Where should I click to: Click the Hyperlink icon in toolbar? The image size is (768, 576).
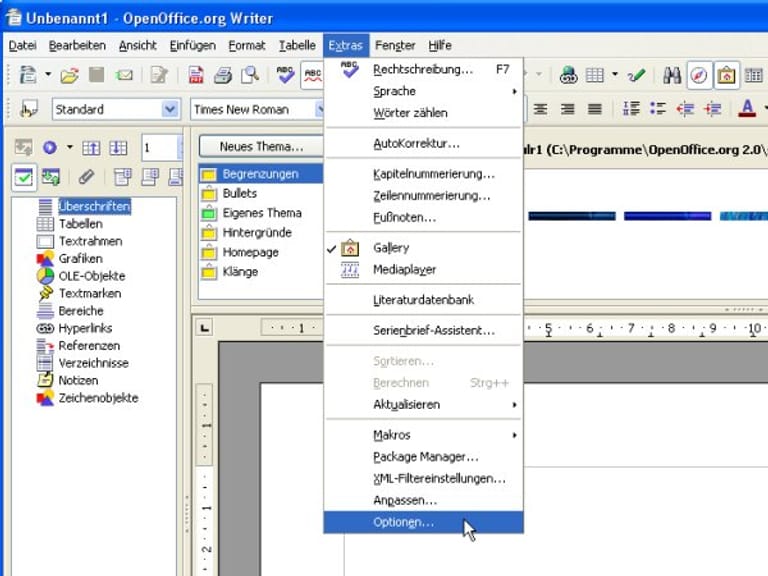point(568,75)
